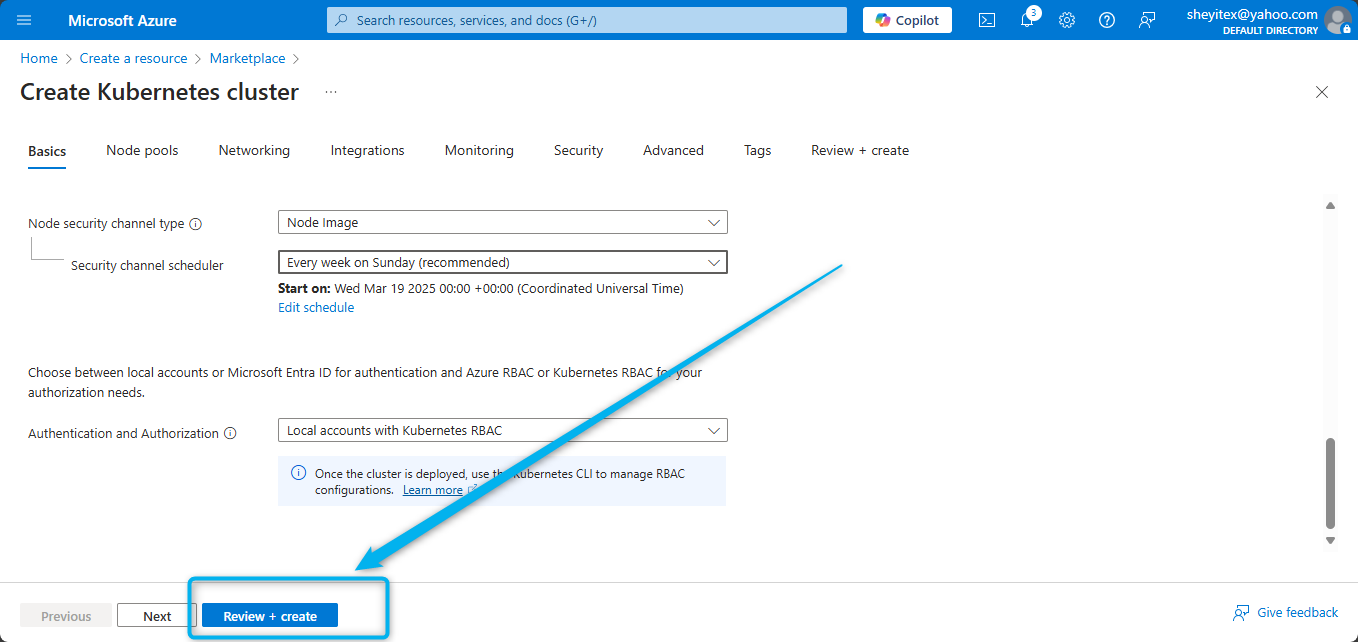Open portal Settings gear icon
This screenshot has height=642, width=1358.
[x=1067, y=20]
